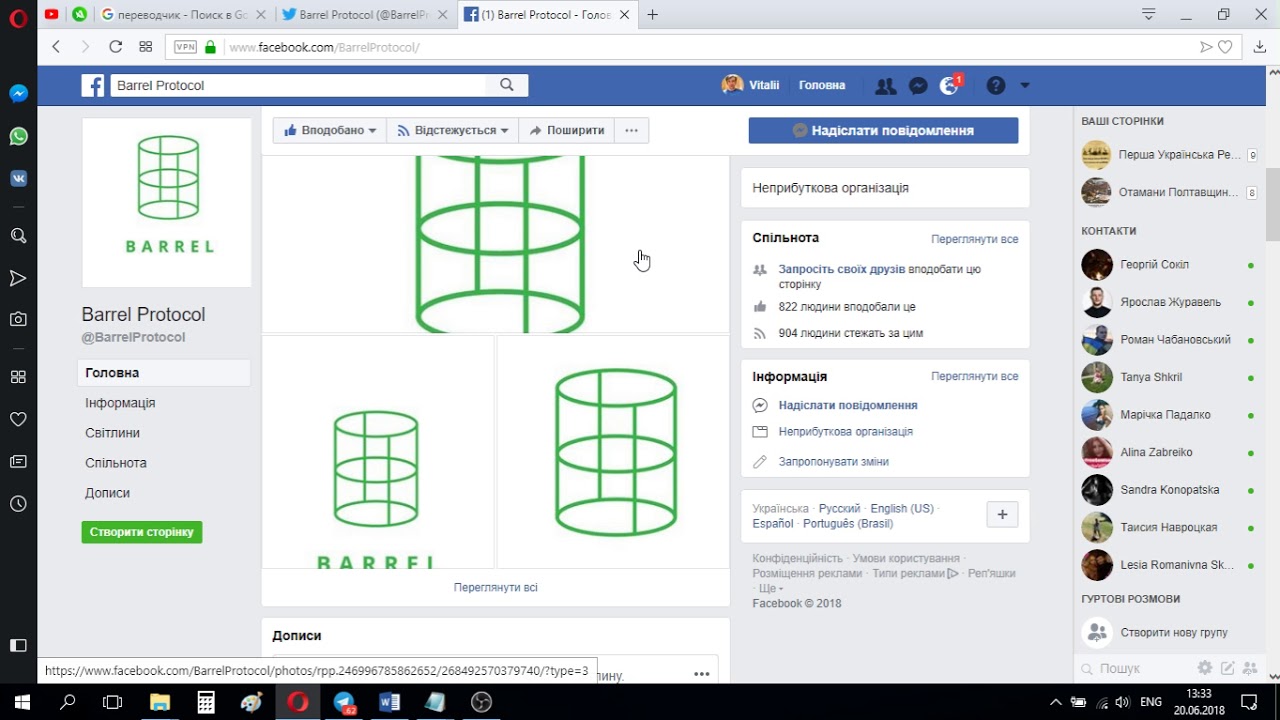Click the page vertical scrollbar

1272,205
